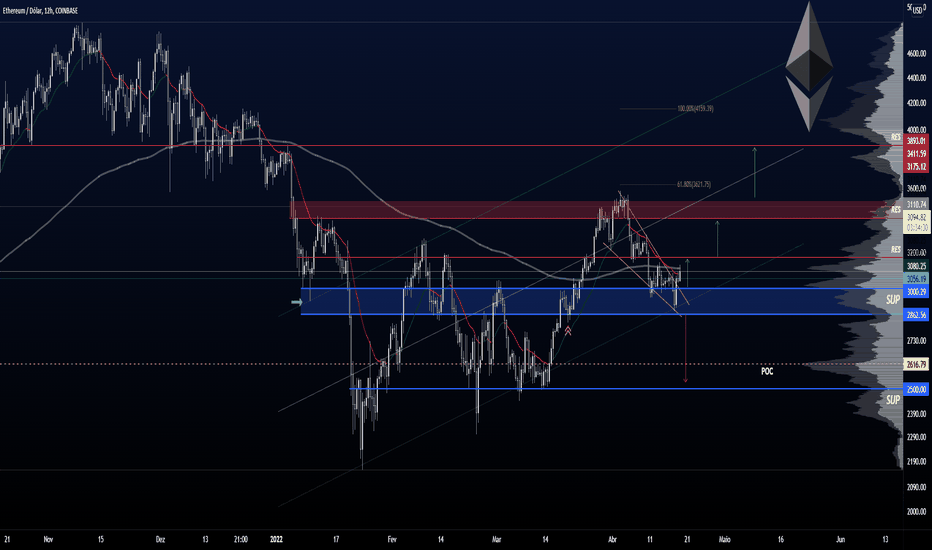This screenshot has height=550, width=932.
Task: Click 4600.00 on the price scale
Action: click(x=917, y=54)
